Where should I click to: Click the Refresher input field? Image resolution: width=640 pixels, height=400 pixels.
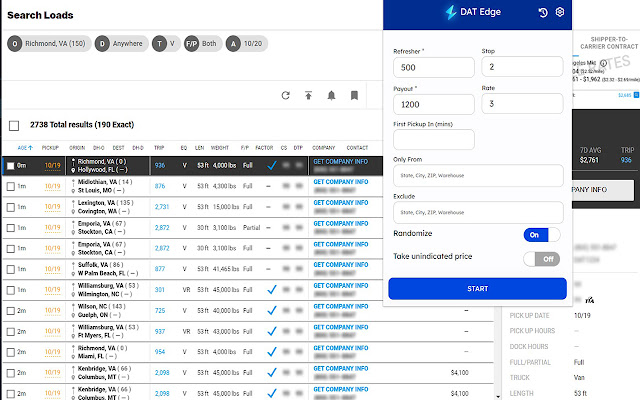tap(434, 67)
